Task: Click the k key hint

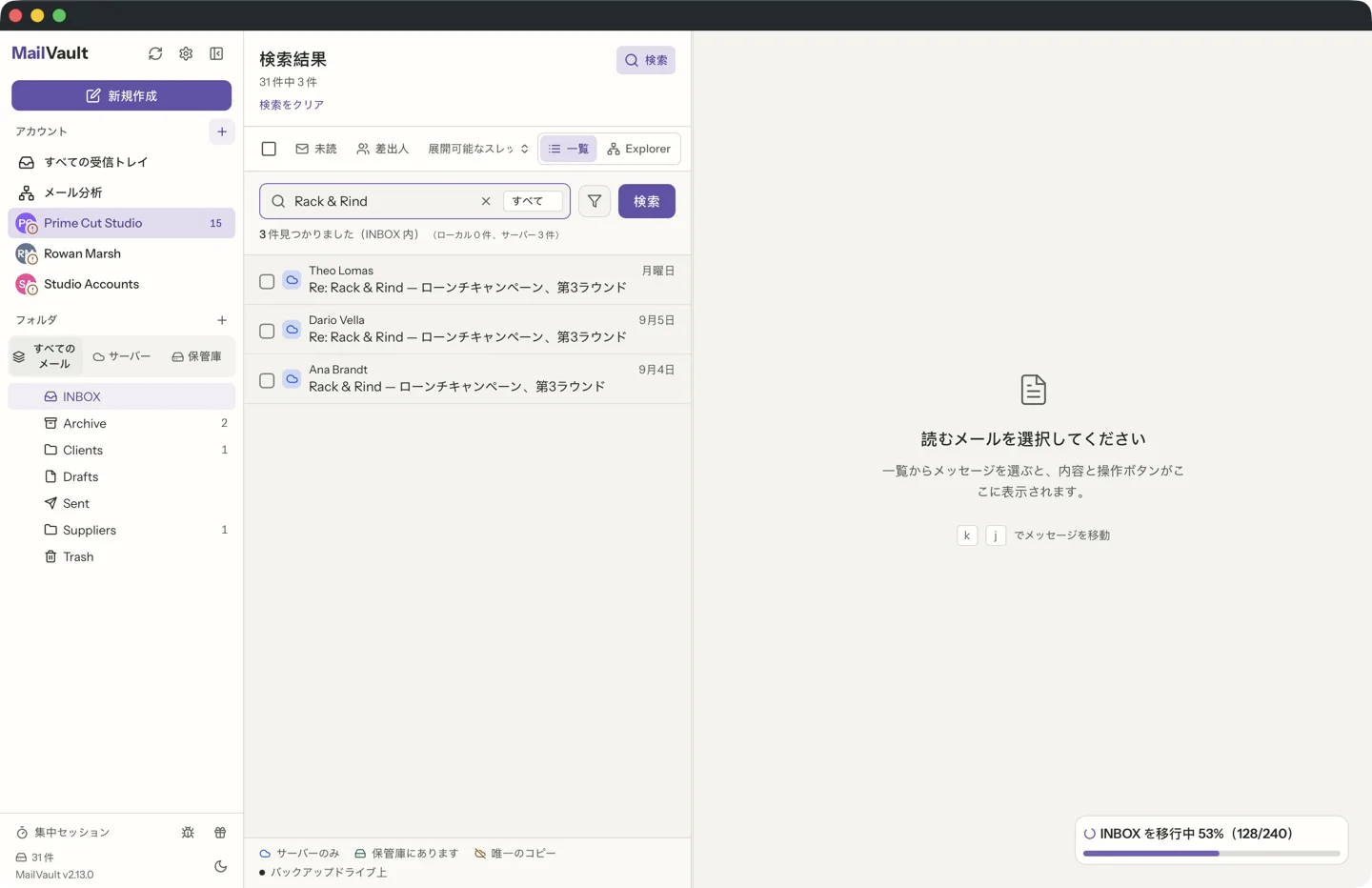Action: [967, 535]
